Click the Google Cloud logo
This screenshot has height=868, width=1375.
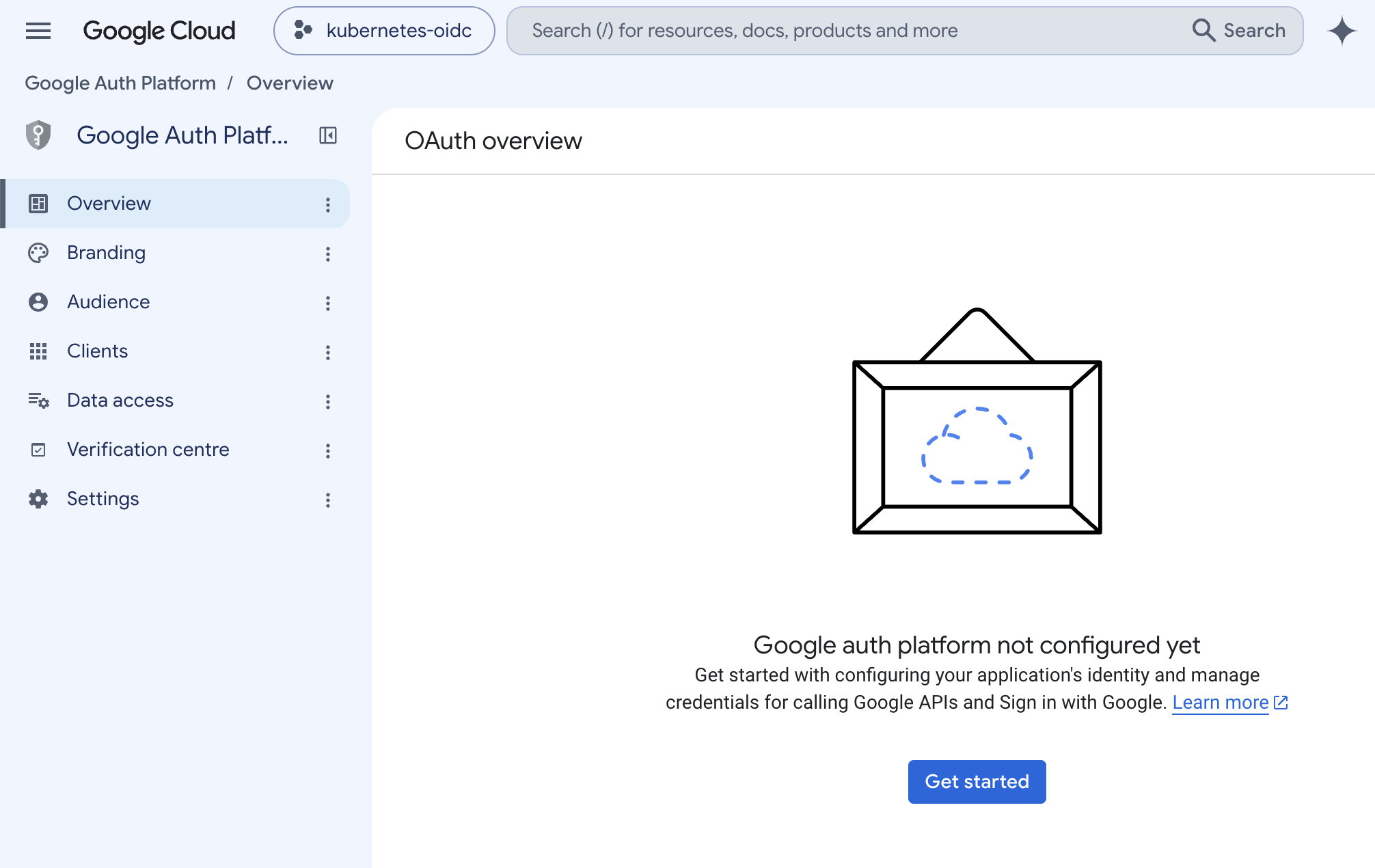pos(159,31)
